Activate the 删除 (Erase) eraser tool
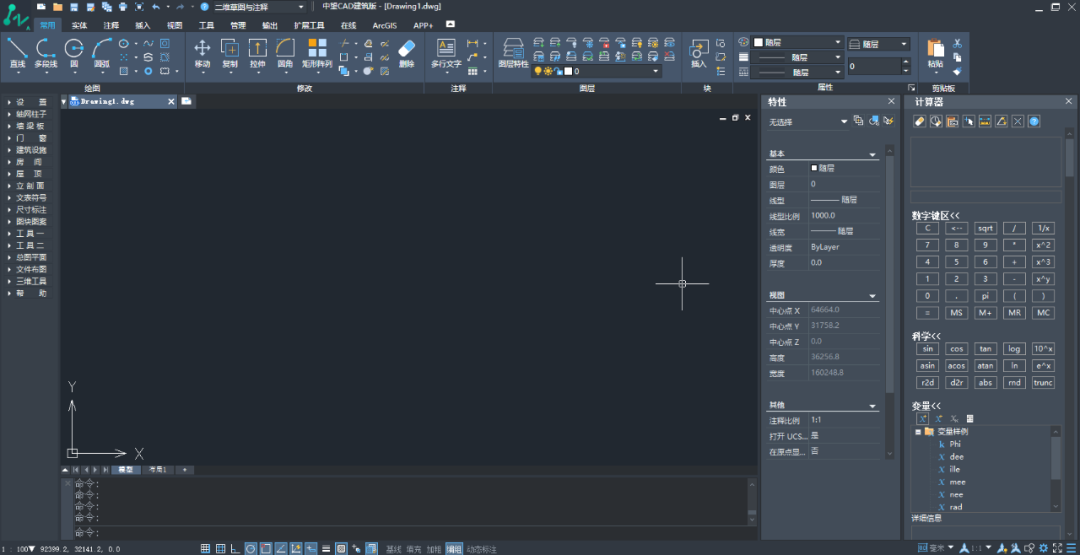This screenshot has width=1080, height=555. [406, 52]
